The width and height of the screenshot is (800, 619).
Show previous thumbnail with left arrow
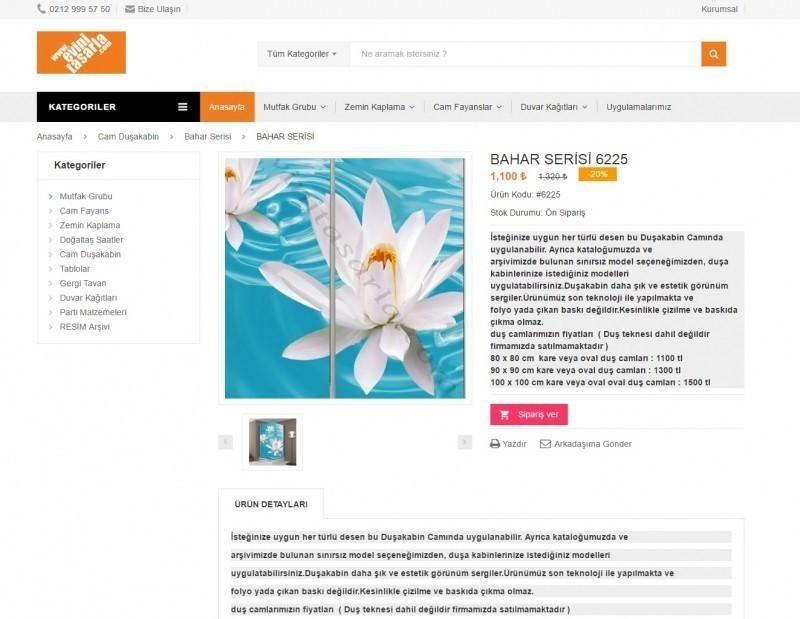coord(226,441)
